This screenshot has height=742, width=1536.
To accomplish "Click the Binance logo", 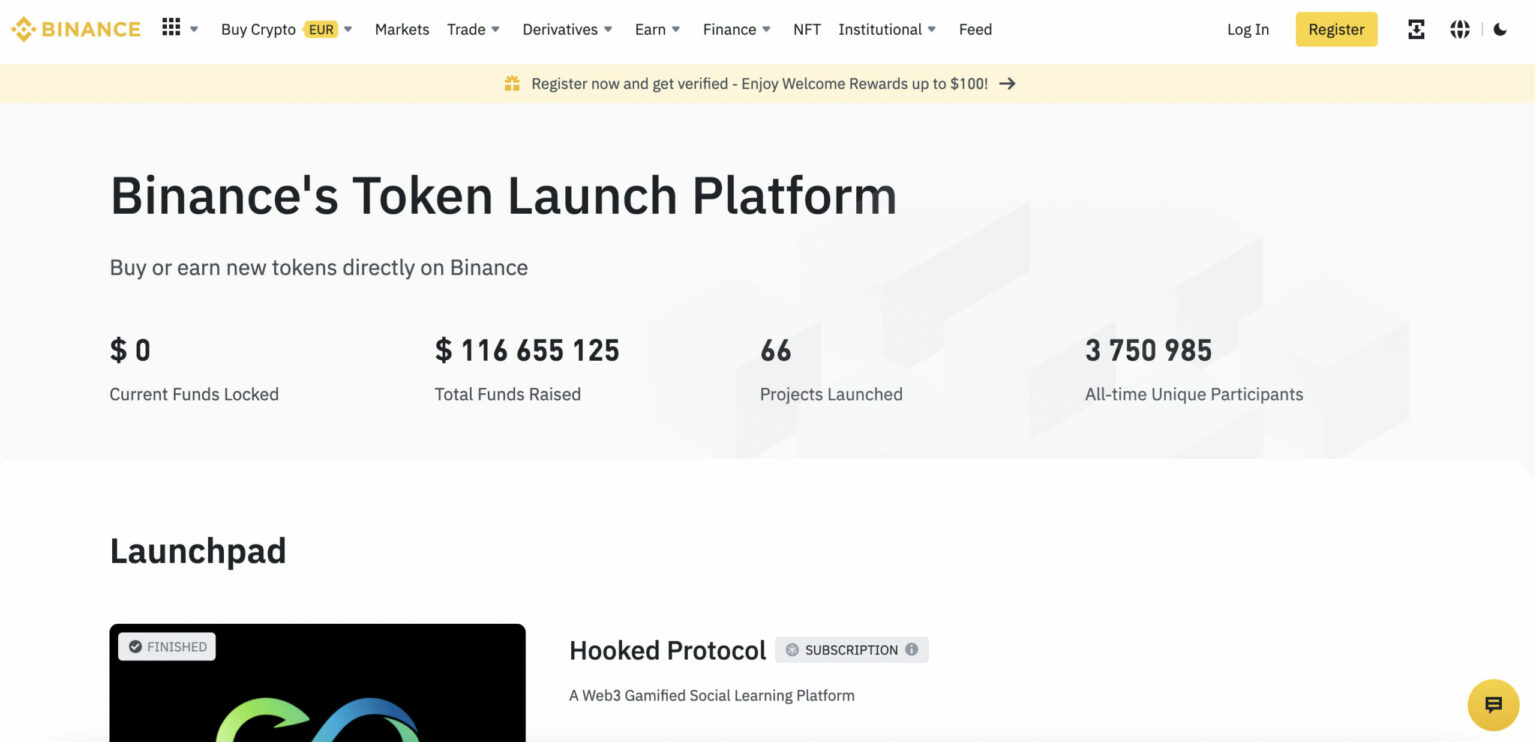I will pyautogui.click(x=75, y=29).
